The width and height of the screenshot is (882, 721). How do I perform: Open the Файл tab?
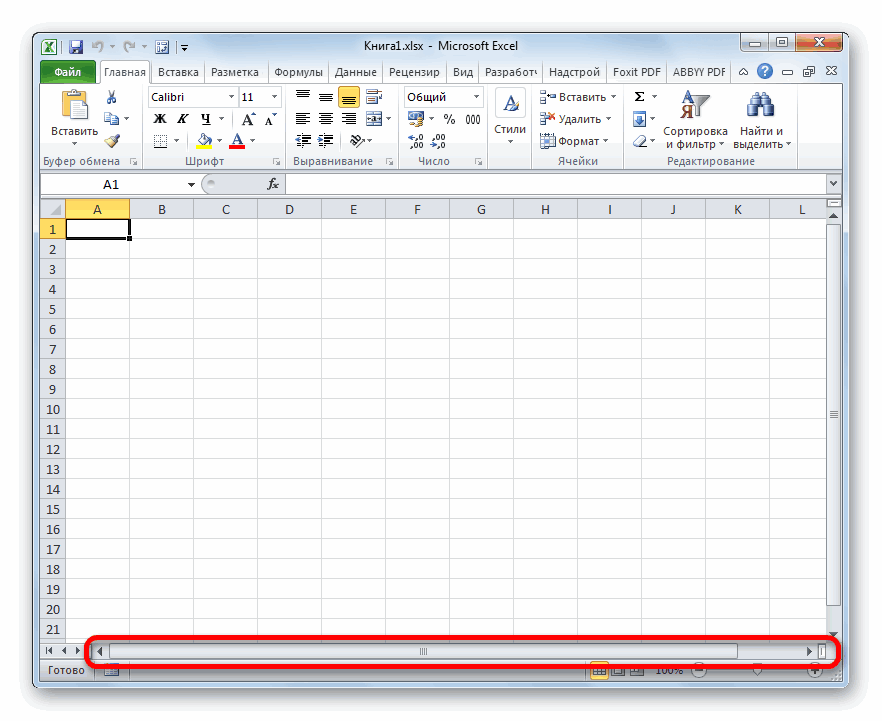tap(68, 72)
